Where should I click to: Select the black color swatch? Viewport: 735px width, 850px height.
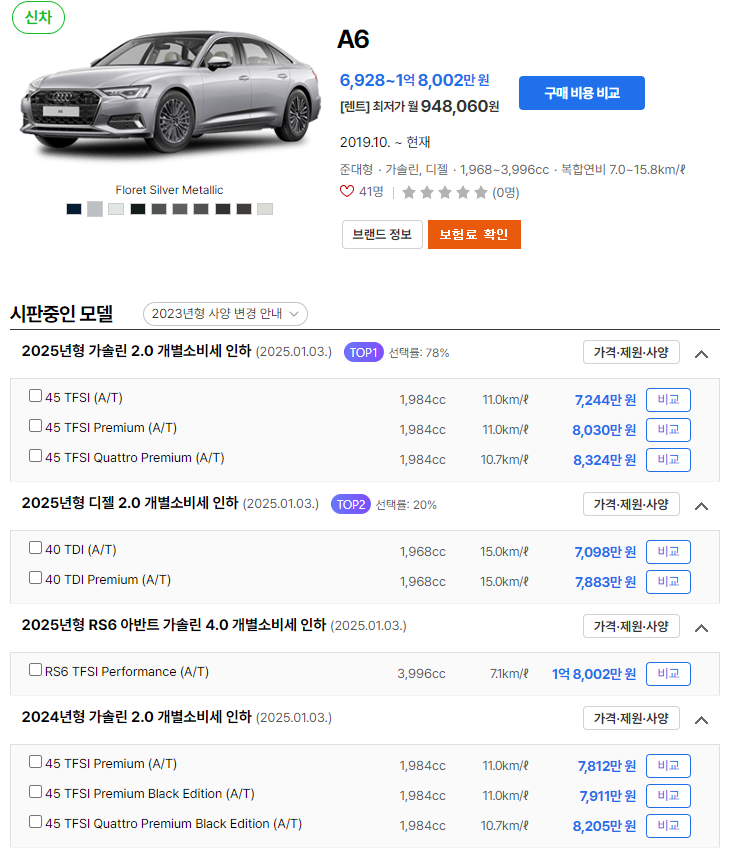pyautogui.click(x=138, y=209)
